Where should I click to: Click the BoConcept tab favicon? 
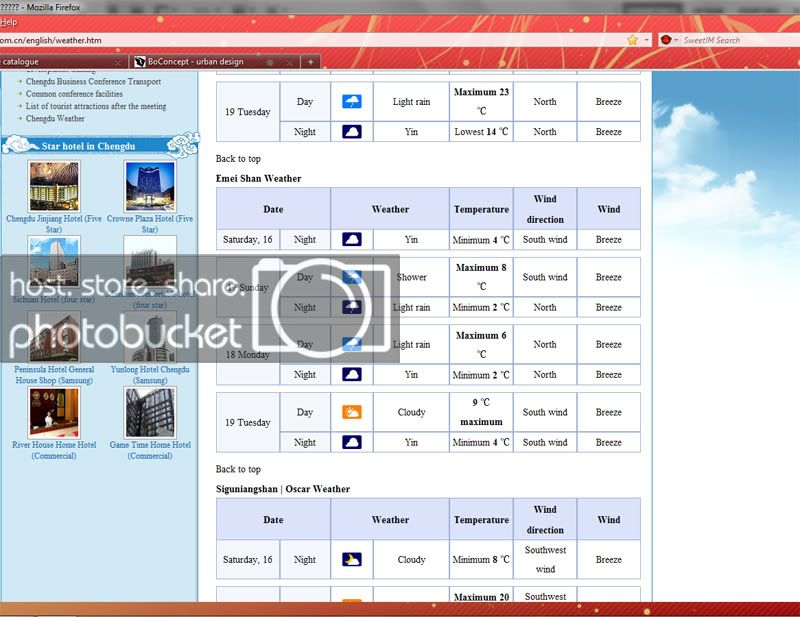(x=139, y=62)
